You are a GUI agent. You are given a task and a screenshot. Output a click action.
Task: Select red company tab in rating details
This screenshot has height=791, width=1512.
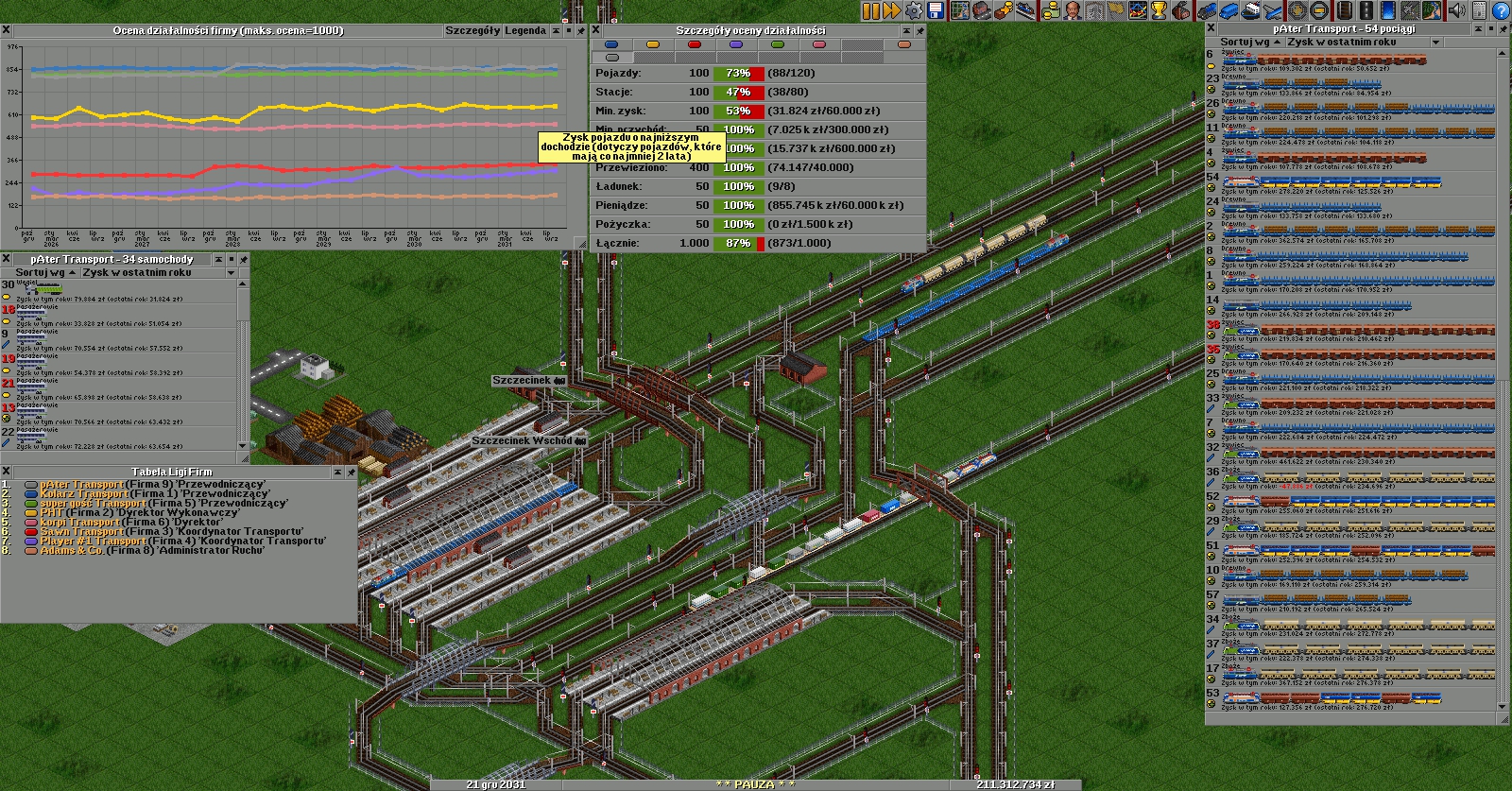pos(695,44)
